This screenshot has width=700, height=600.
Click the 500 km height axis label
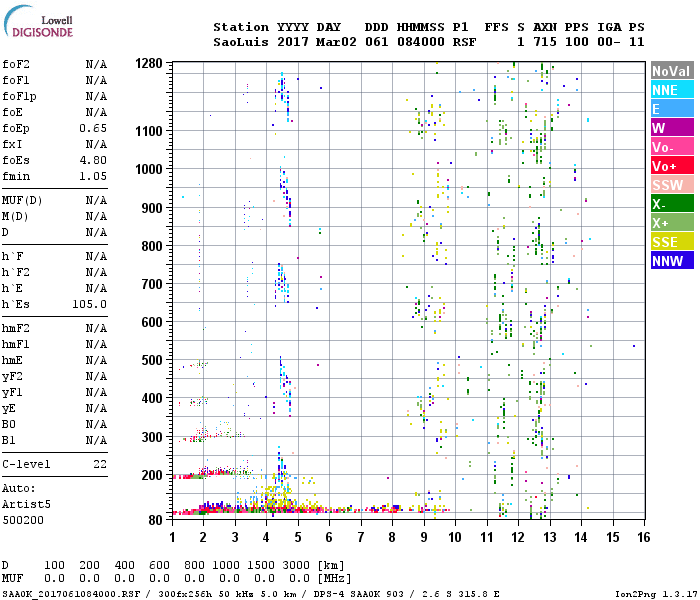coord(152,360)
